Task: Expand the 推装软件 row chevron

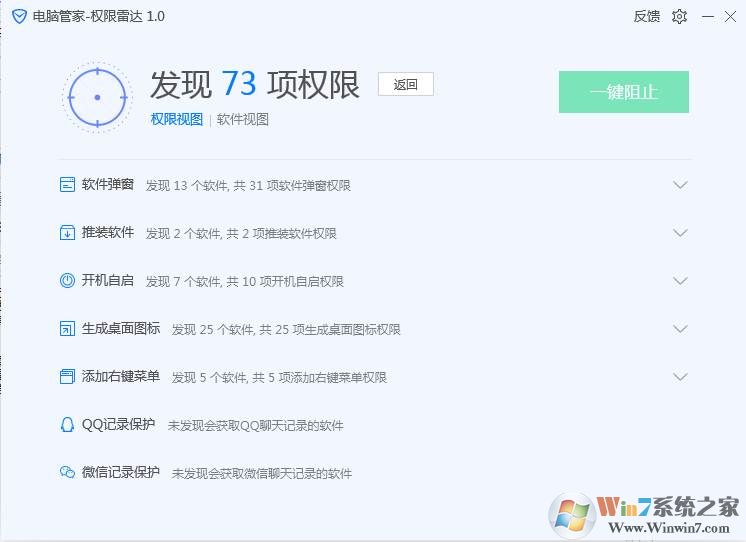Action: click(680, 233)
